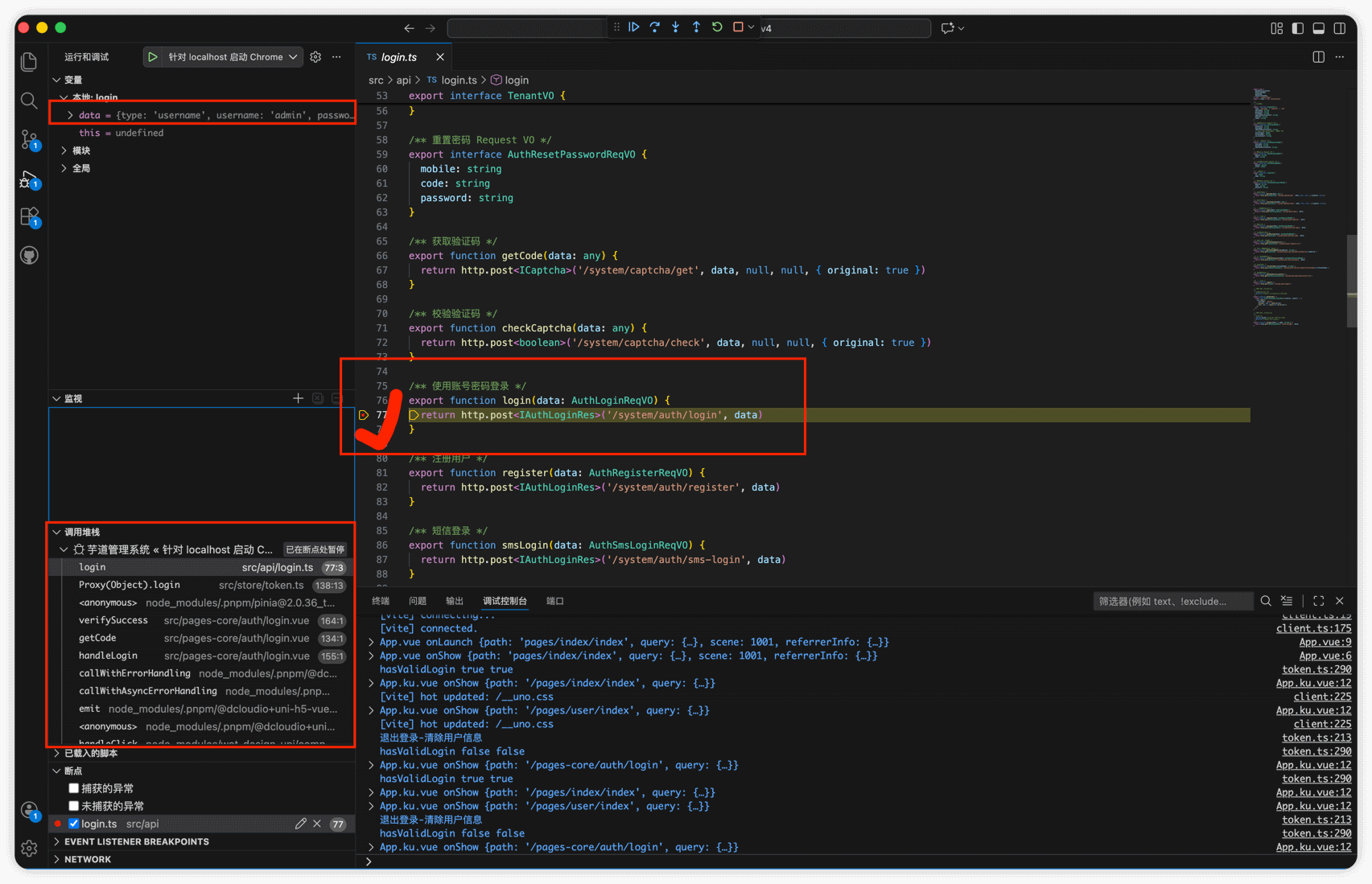
Task: Expand the data variable entry
Action: point(71,115)
